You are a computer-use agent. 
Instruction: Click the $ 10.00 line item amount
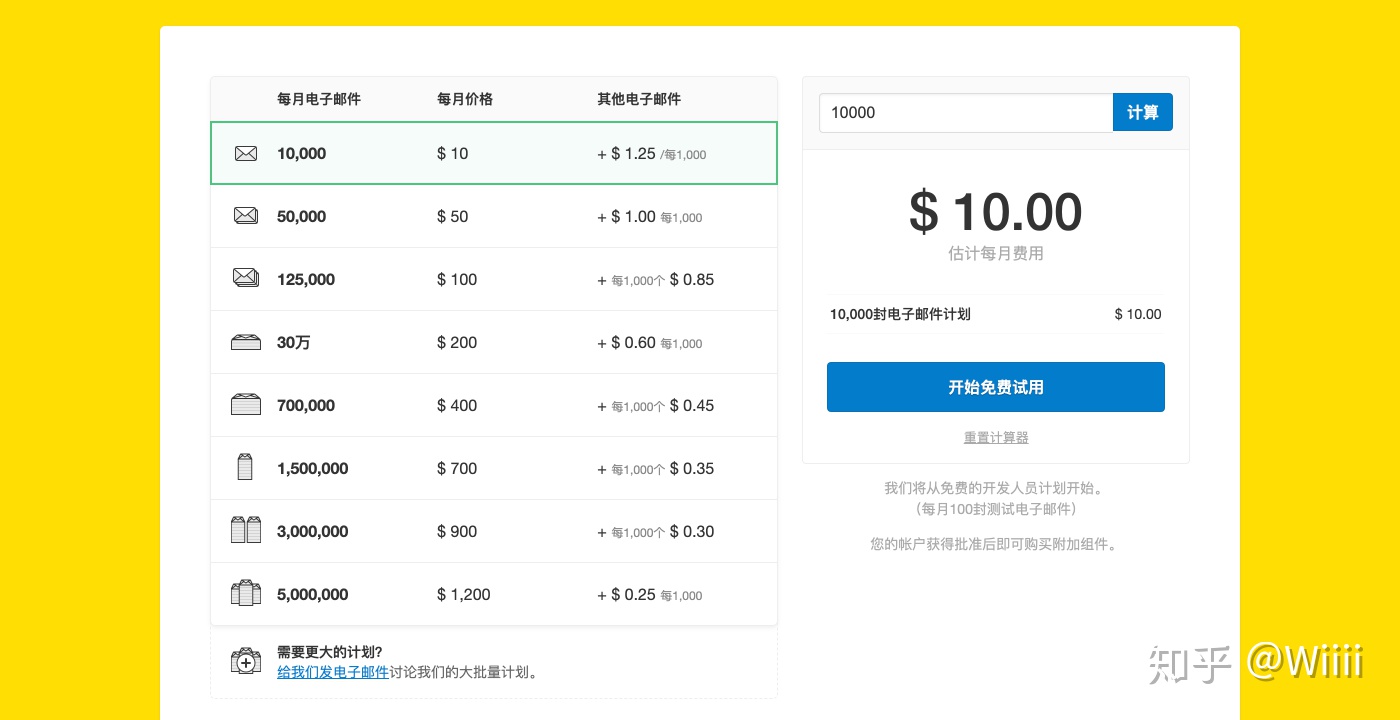[1138, 314]
